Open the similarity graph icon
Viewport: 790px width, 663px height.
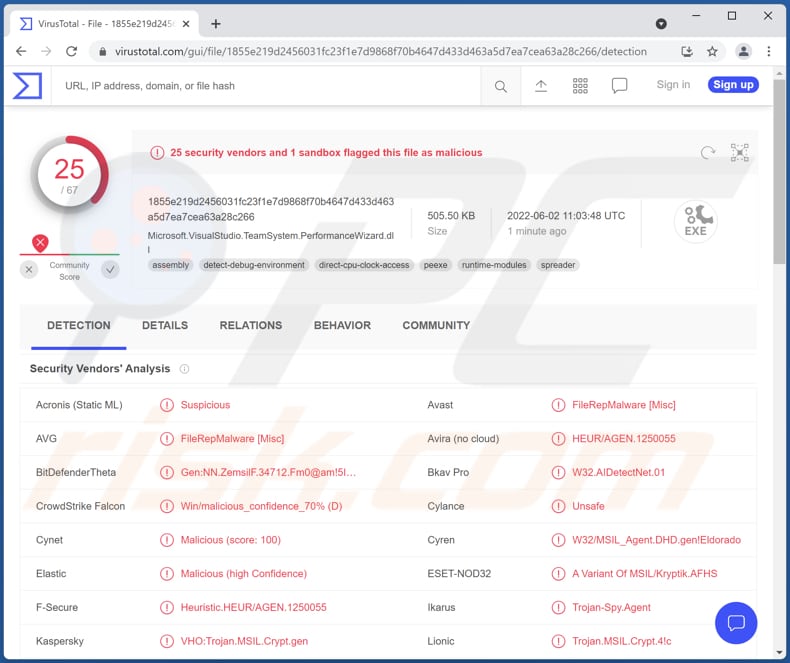(740, 152)
